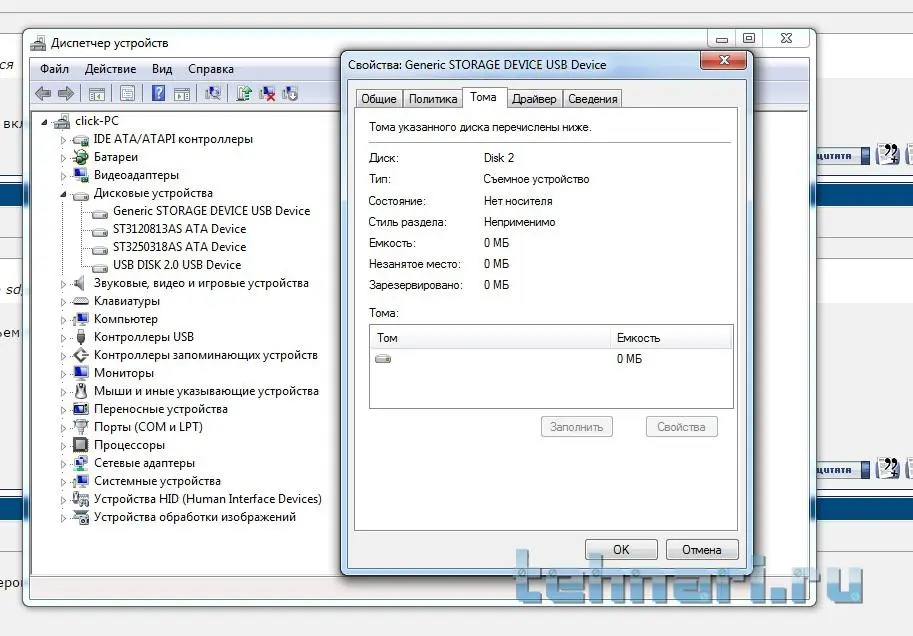Click the Сетевые адаптеры network icon

pyautogui.click(x=80, y=463)
